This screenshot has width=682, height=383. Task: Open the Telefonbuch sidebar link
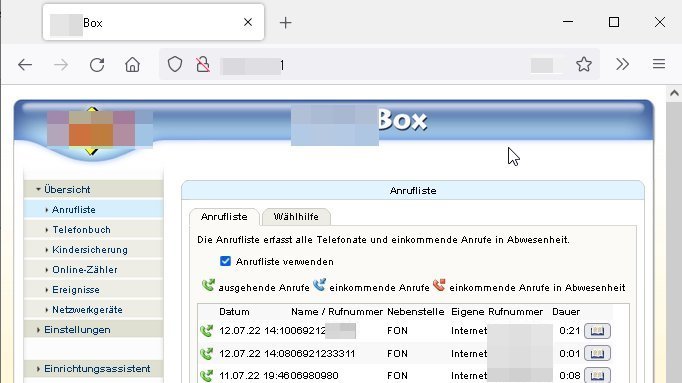[81, 230]
